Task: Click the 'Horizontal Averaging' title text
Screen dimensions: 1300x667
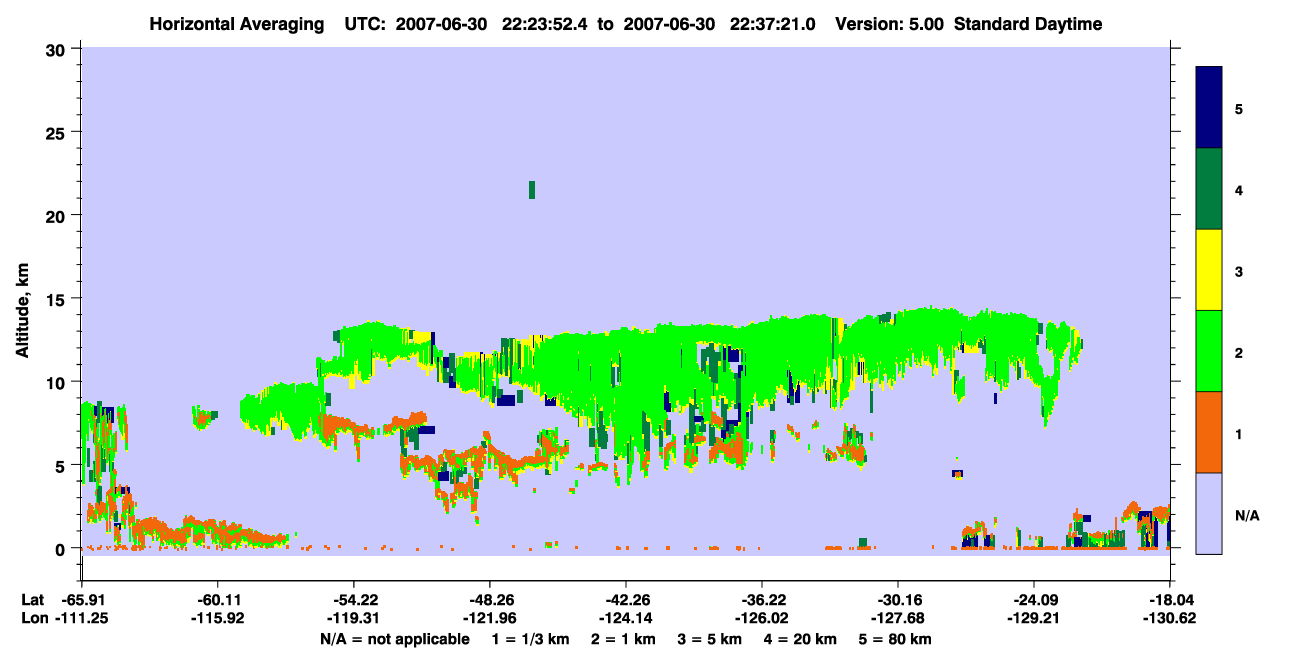Action: pos(237,24)
